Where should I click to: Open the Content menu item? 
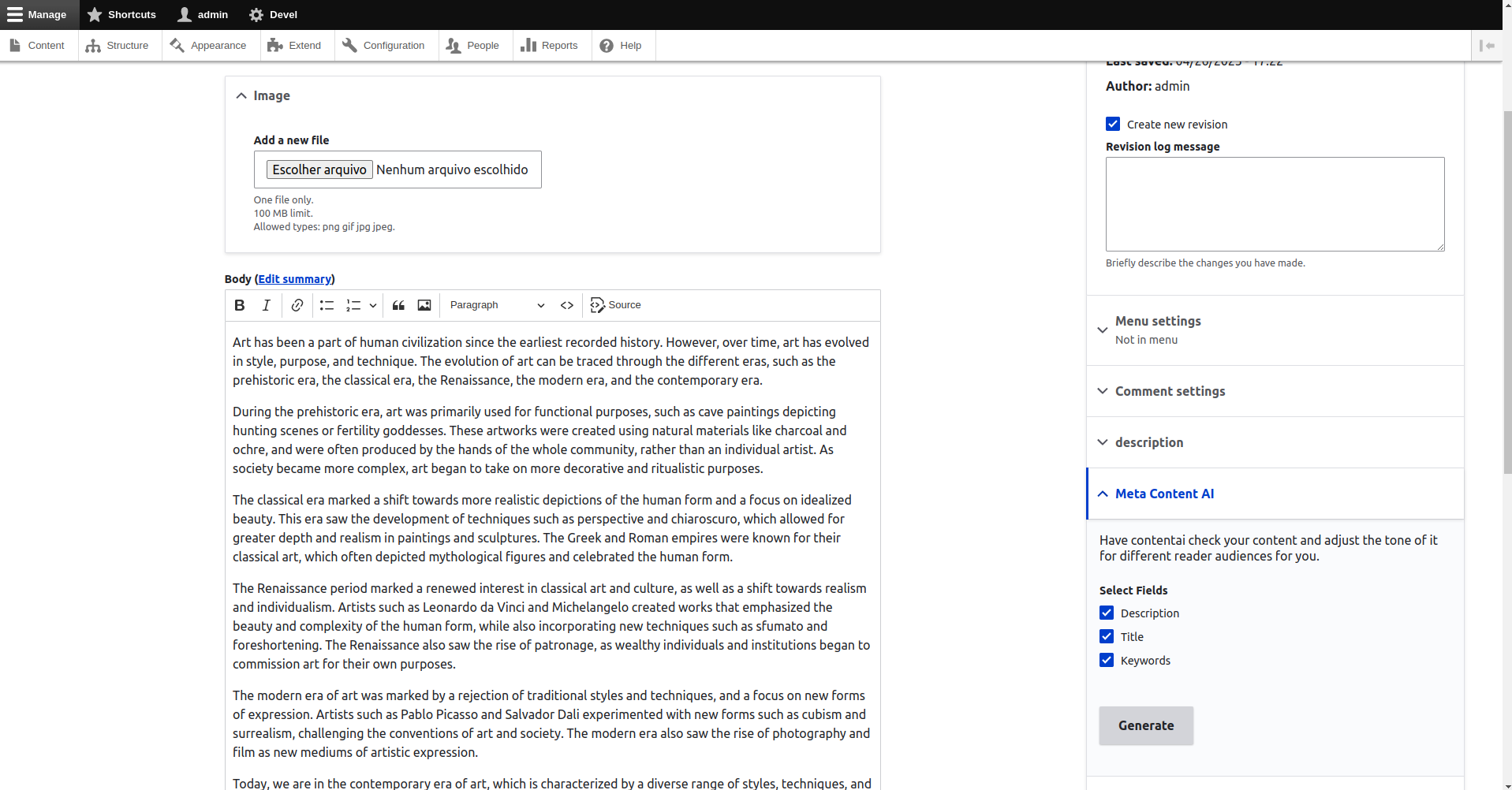(37, 45)
